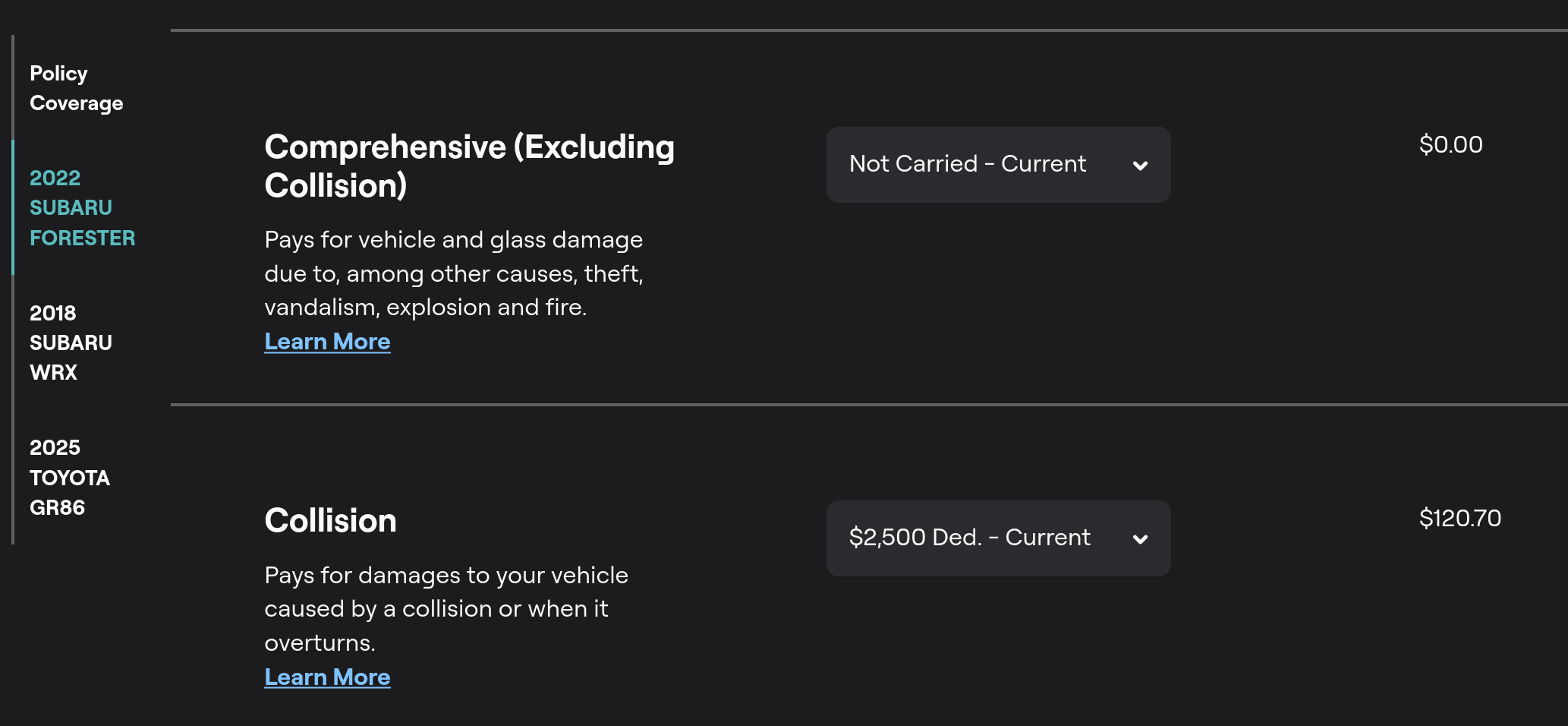Click the $0.00 Comprehensive premium amount

click(x=1450, y=144)
